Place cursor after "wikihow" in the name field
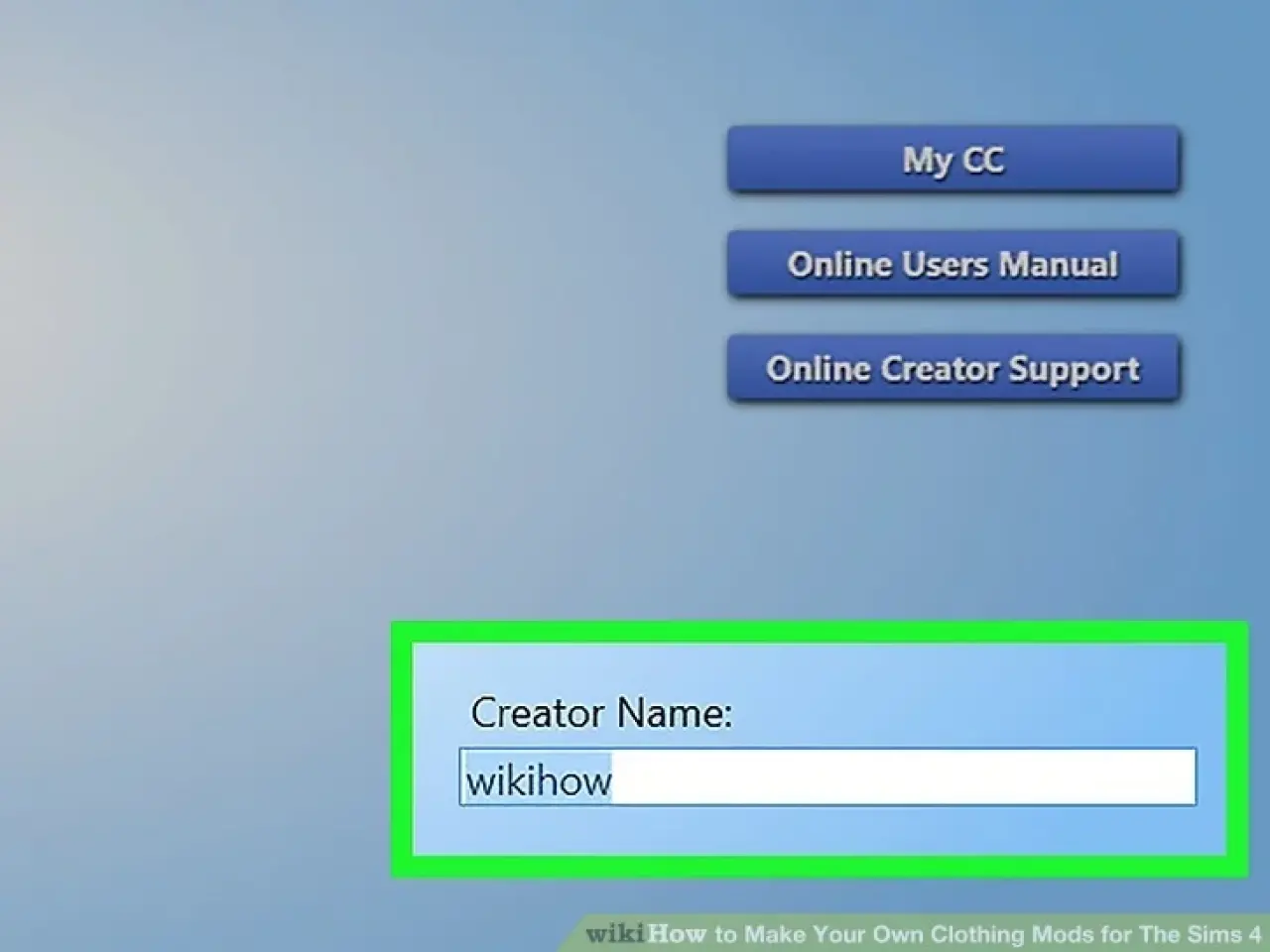Image resolution: width=1270 pixels, height=952 pixels. coord(614,780)
